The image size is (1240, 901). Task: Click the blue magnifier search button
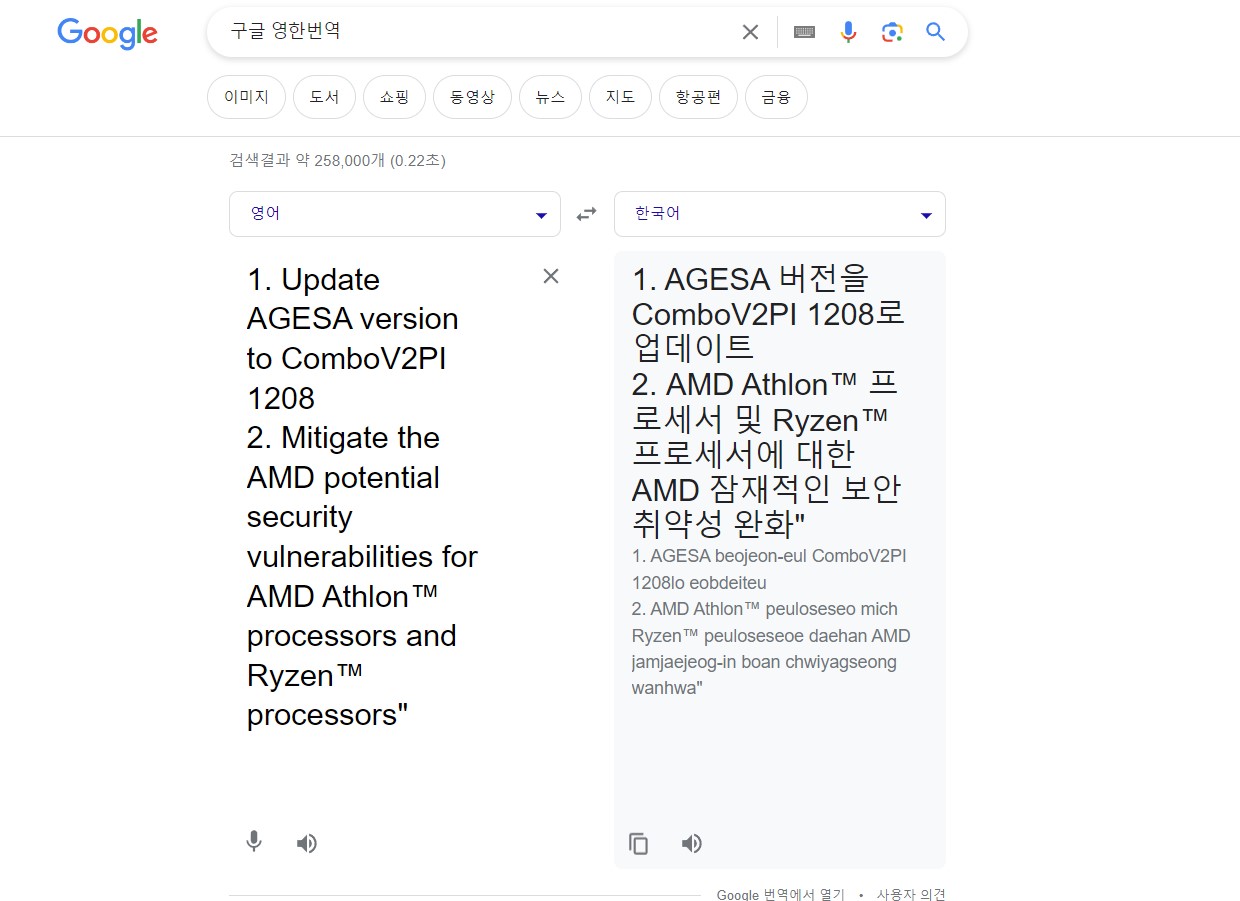(x=935, y=32)
